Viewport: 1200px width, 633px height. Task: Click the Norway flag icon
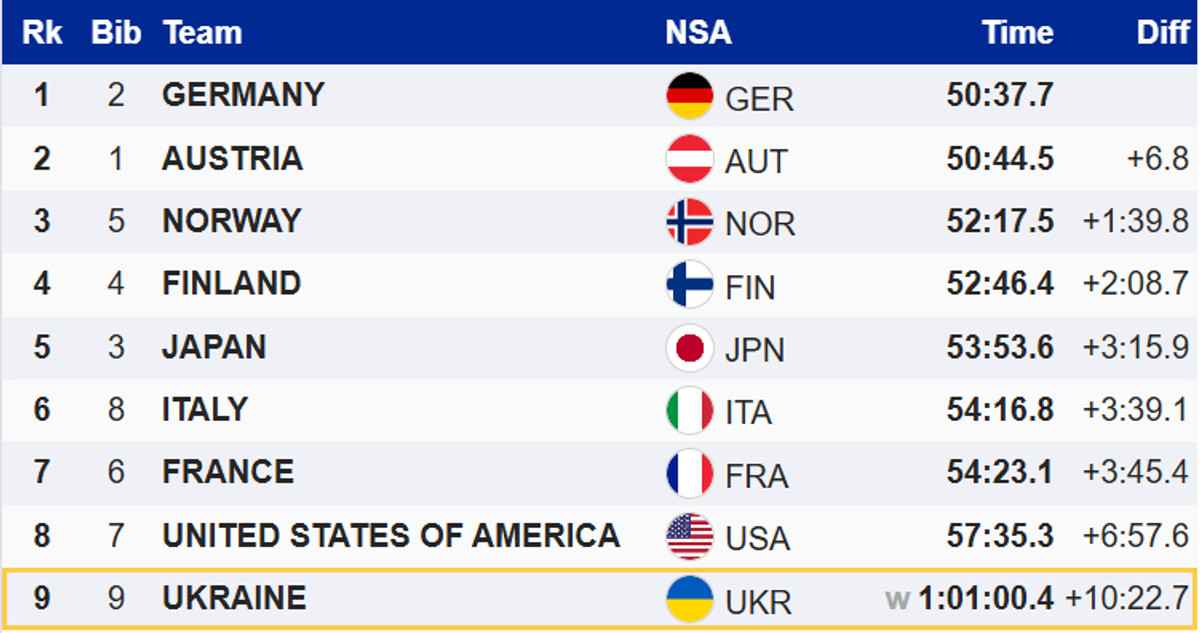point(689,222)
